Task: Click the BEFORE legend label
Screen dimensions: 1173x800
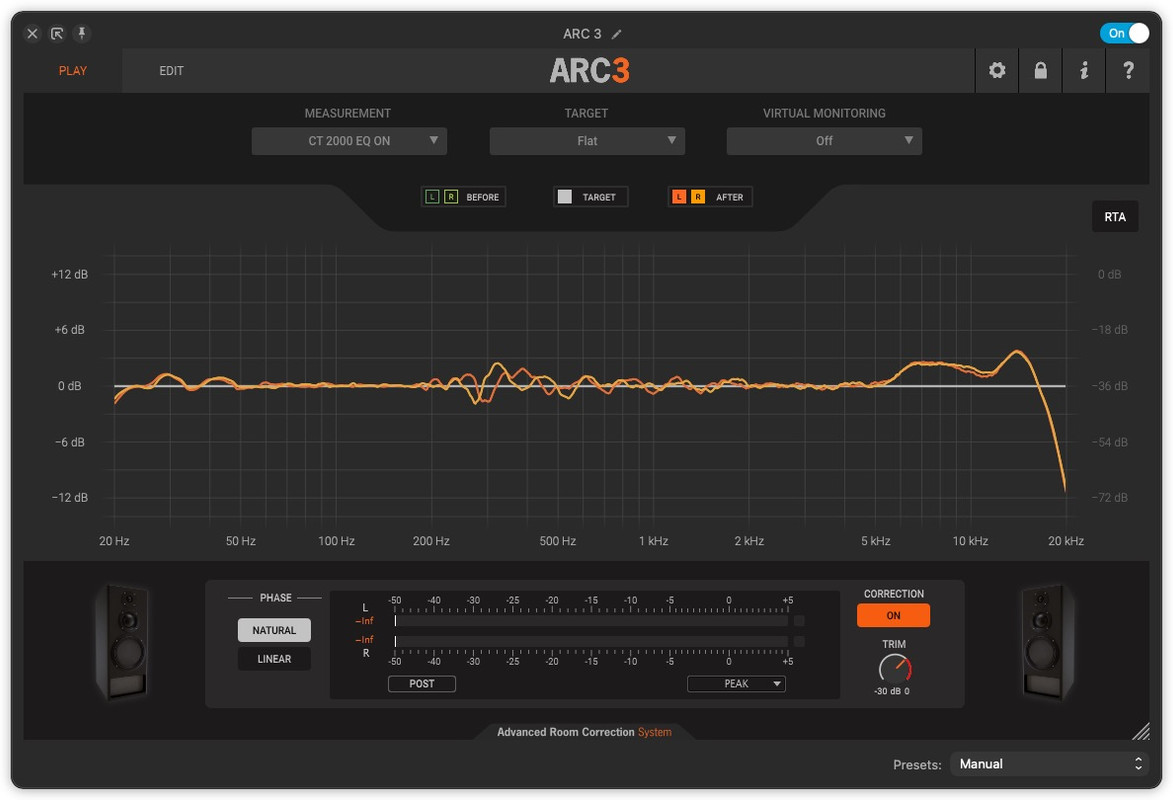Action: [x=483, y=197]
